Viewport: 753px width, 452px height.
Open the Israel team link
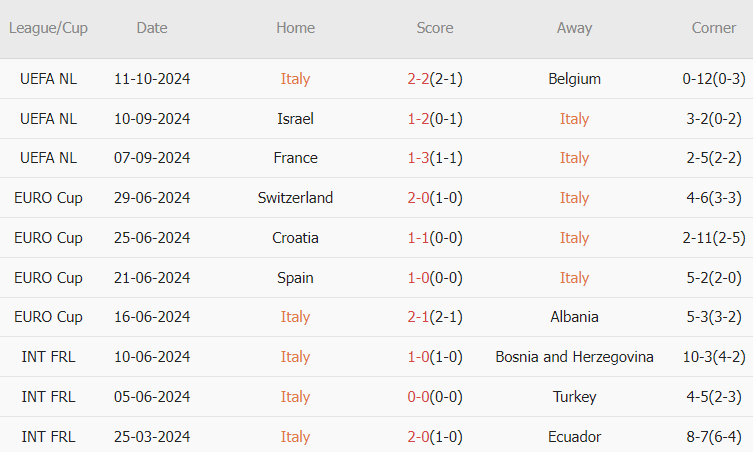click(295, 119)
